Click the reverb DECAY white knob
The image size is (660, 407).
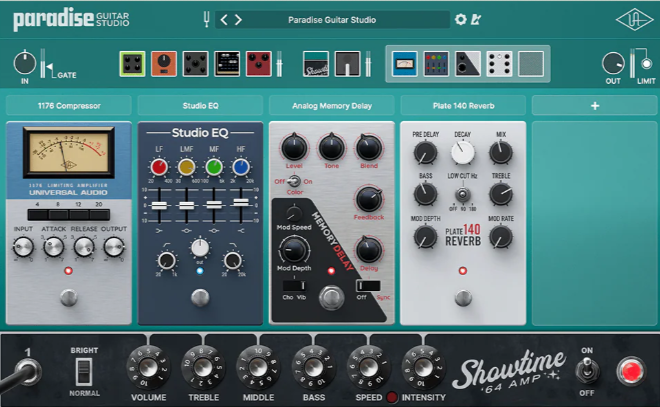(463, 153)
